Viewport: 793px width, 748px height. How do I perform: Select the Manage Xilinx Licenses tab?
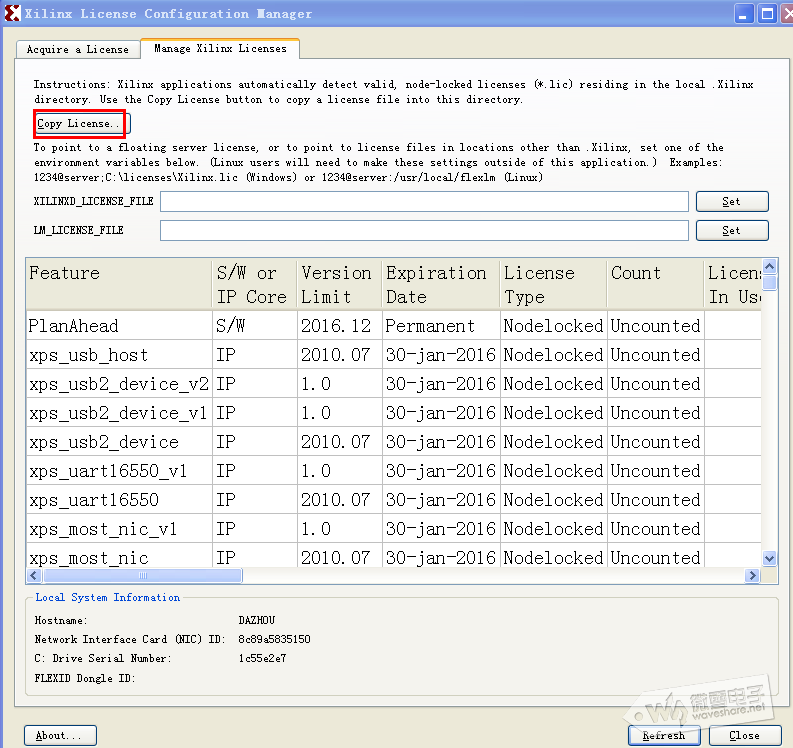[x=220, y=49]
